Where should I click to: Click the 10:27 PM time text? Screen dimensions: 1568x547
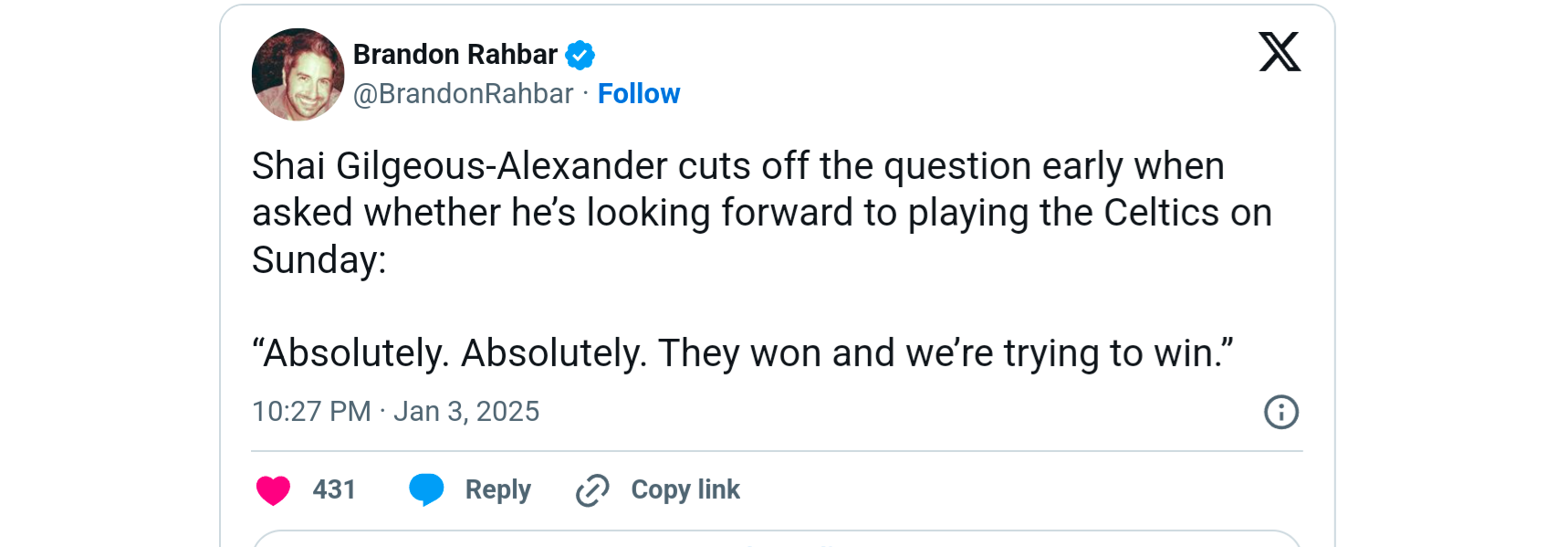(311, 412)
